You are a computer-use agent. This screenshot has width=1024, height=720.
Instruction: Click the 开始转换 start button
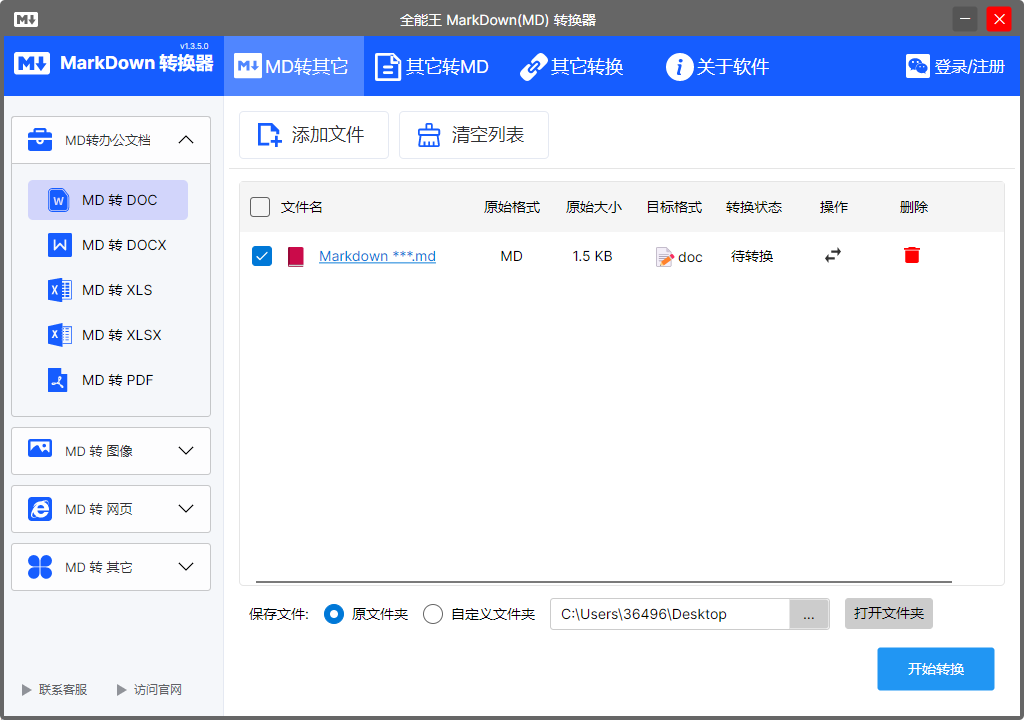(x=936, y=669)
